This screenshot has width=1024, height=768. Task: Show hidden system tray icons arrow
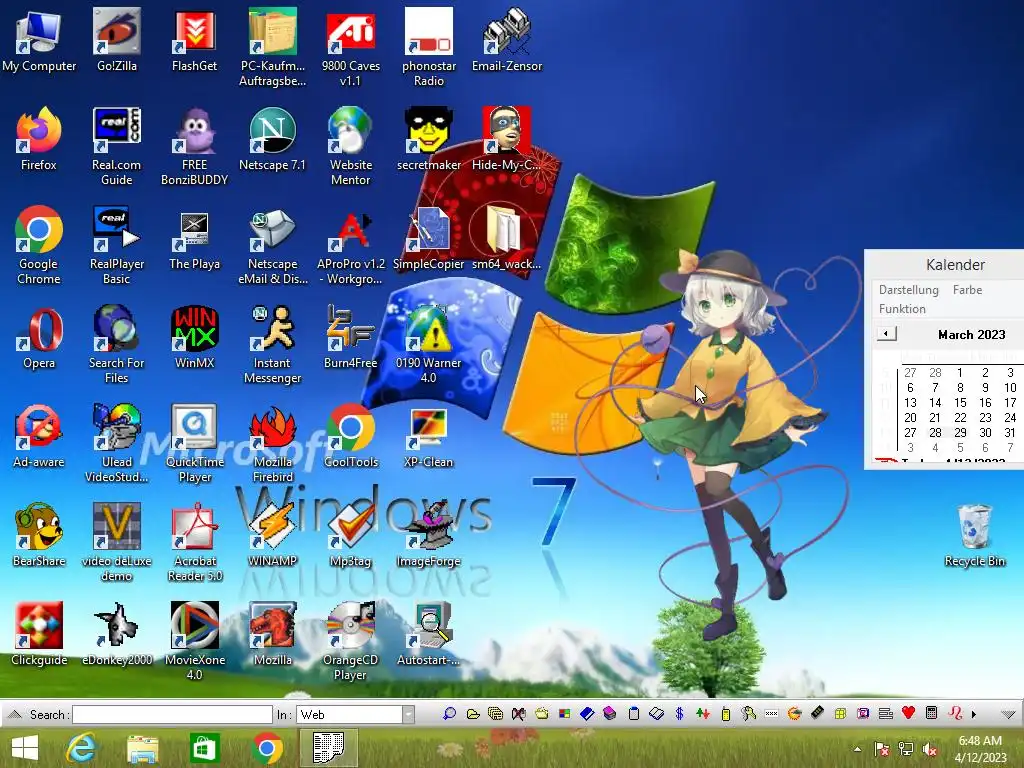click(857, 749)
